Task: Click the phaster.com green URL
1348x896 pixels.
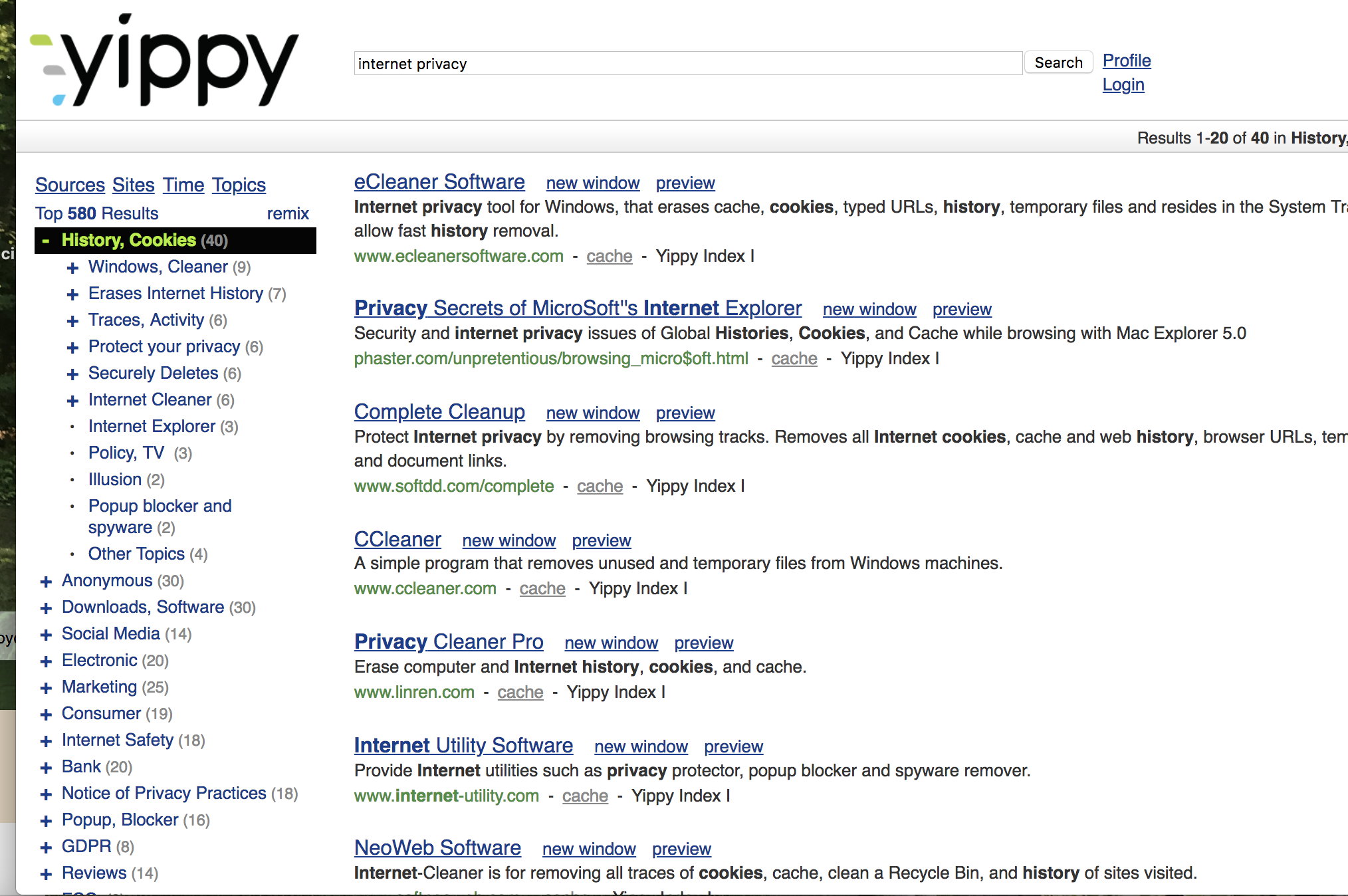Action: tap(551, 358)
